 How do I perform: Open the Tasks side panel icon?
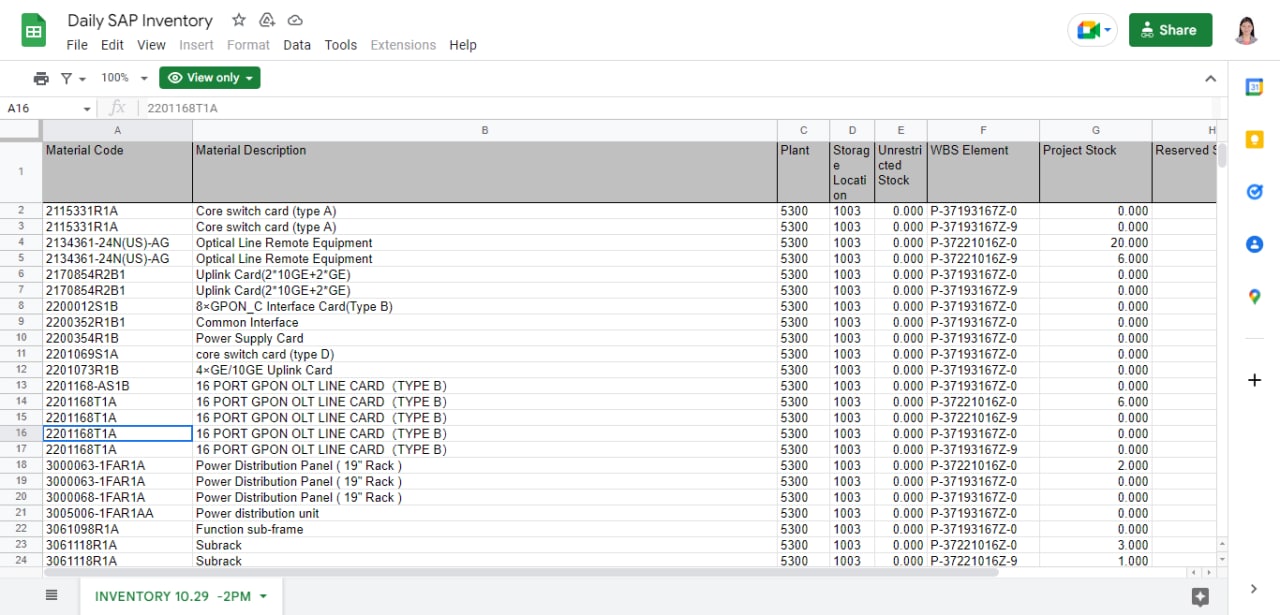(1254, 191)
